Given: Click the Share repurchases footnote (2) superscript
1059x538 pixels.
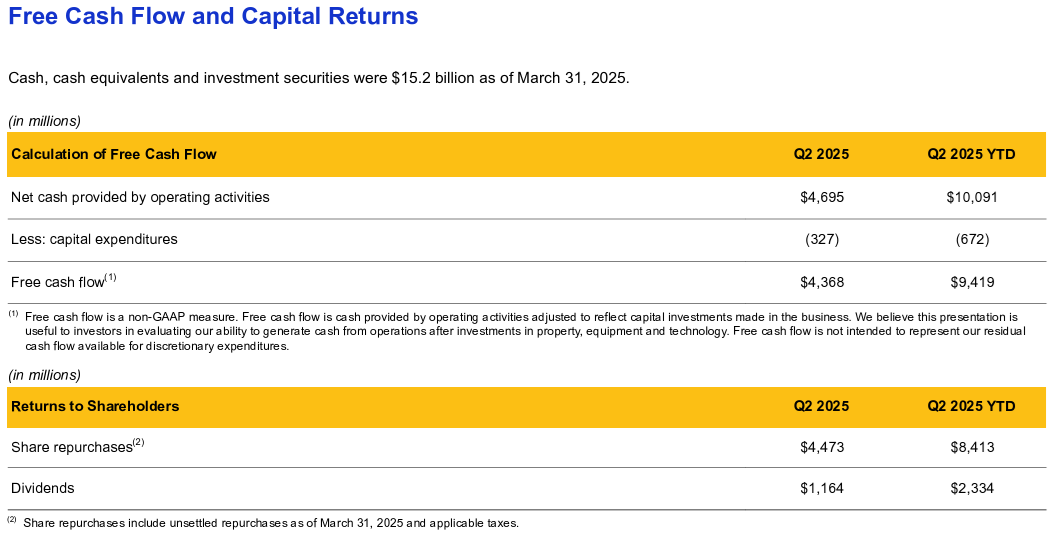Looking at the screenshot, I should click(x=138, y=442).
